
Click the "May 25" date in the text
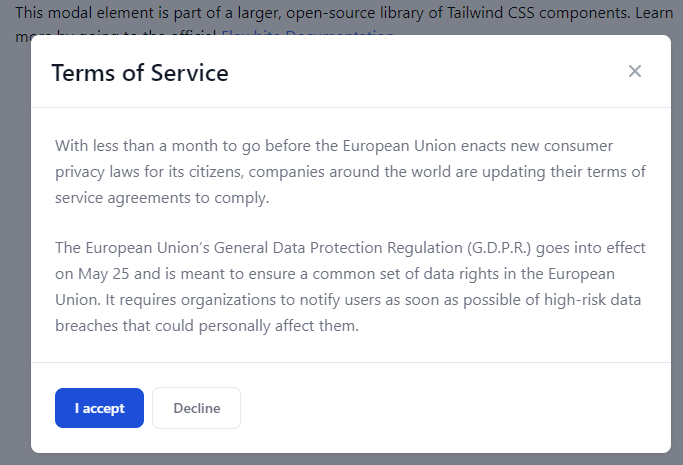(x=104, y=274)
